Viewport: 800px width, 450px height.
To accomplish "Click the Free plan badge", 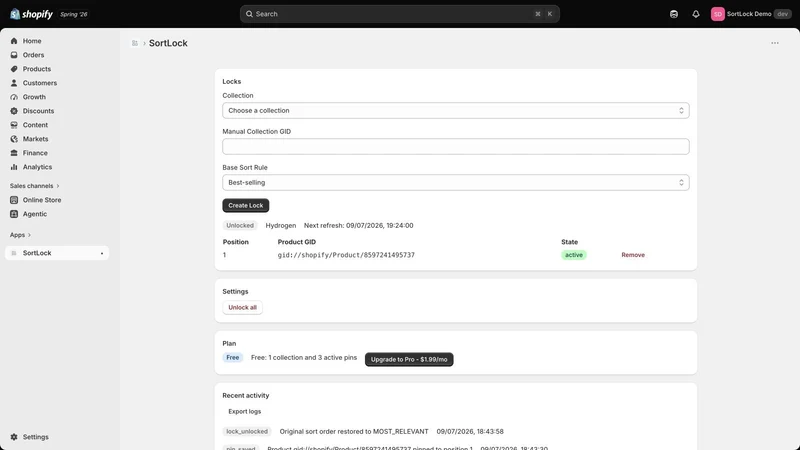I will (x=233, y=358).
